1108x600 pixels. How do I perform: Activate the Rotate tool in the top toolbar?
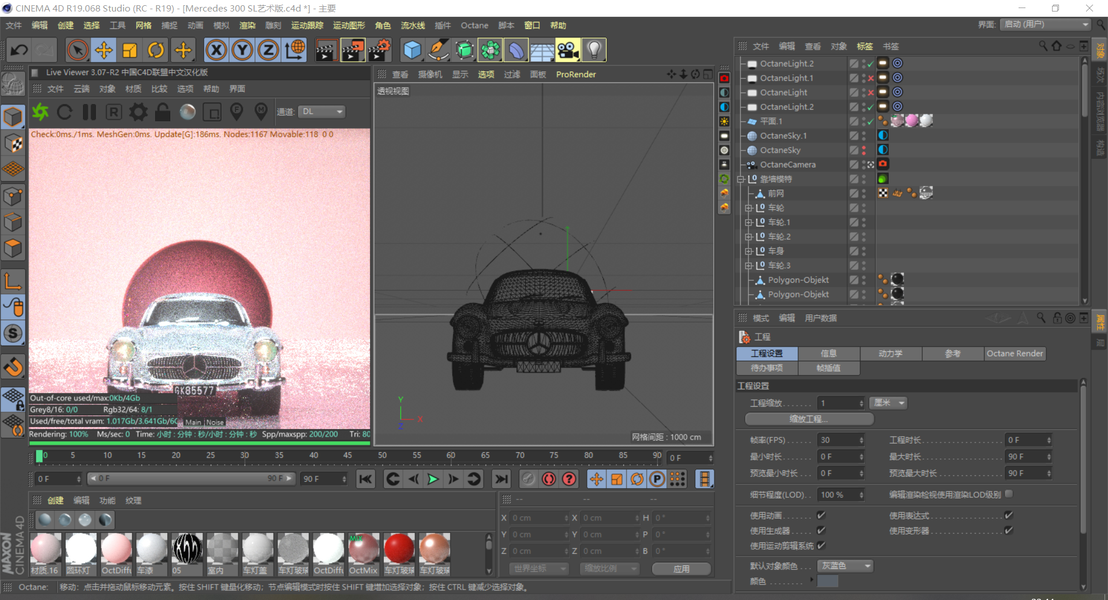tap(155, 50)
